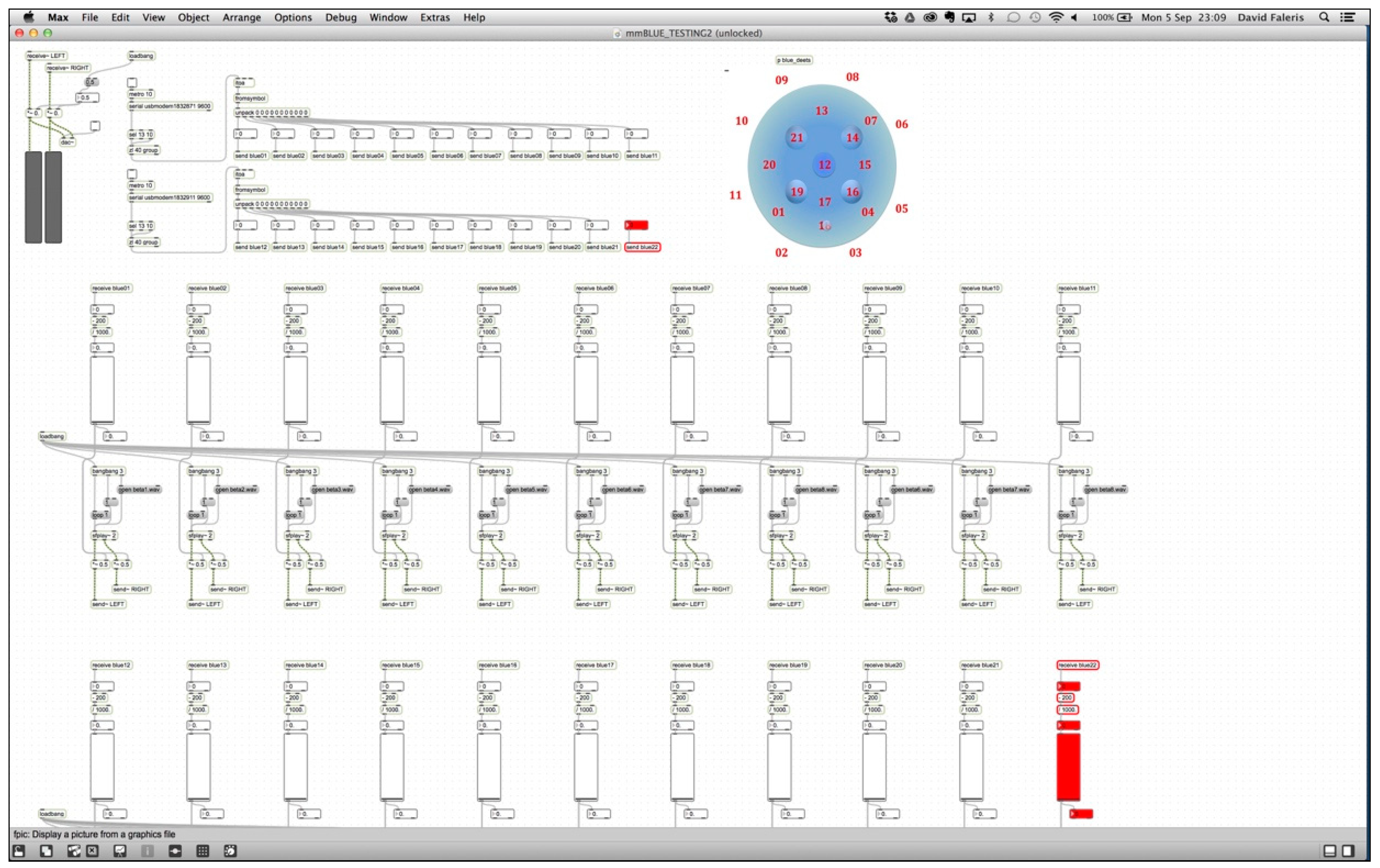
Task: Toggle the checkbox above second metro 10
Action: (x=132, y=173)
